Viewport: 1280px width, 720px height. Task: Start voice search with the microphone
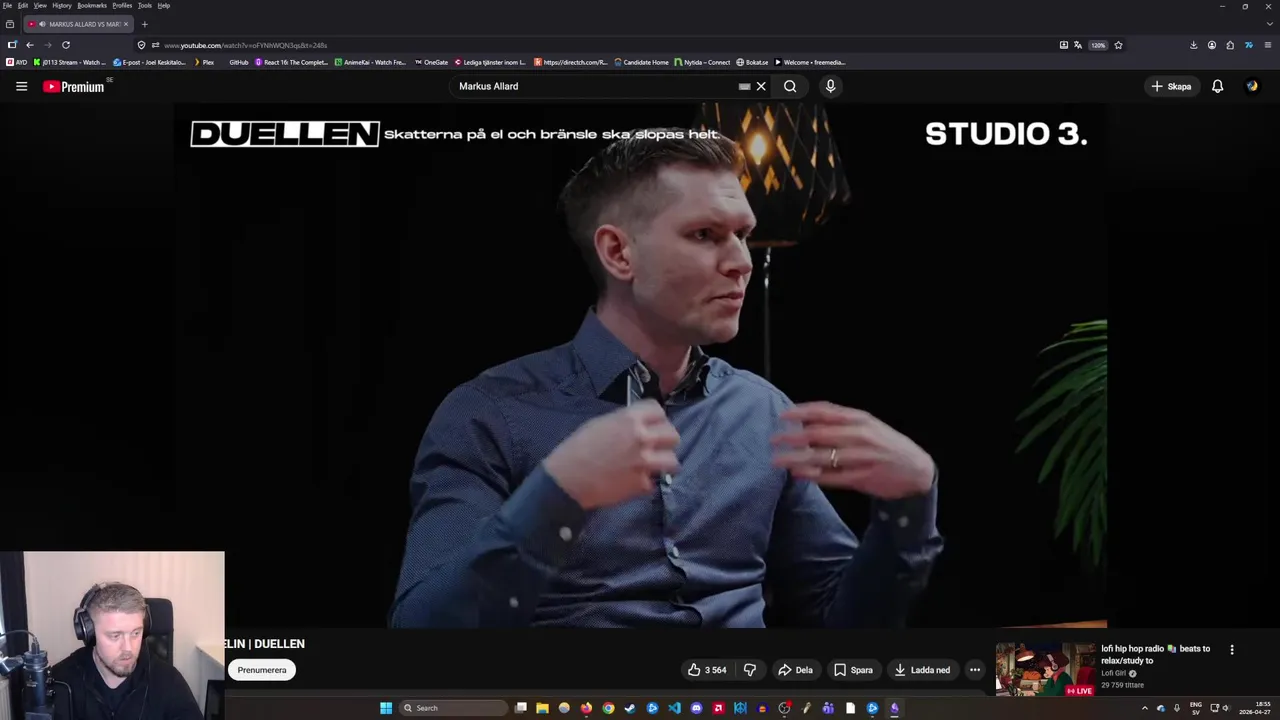point(830,86)
